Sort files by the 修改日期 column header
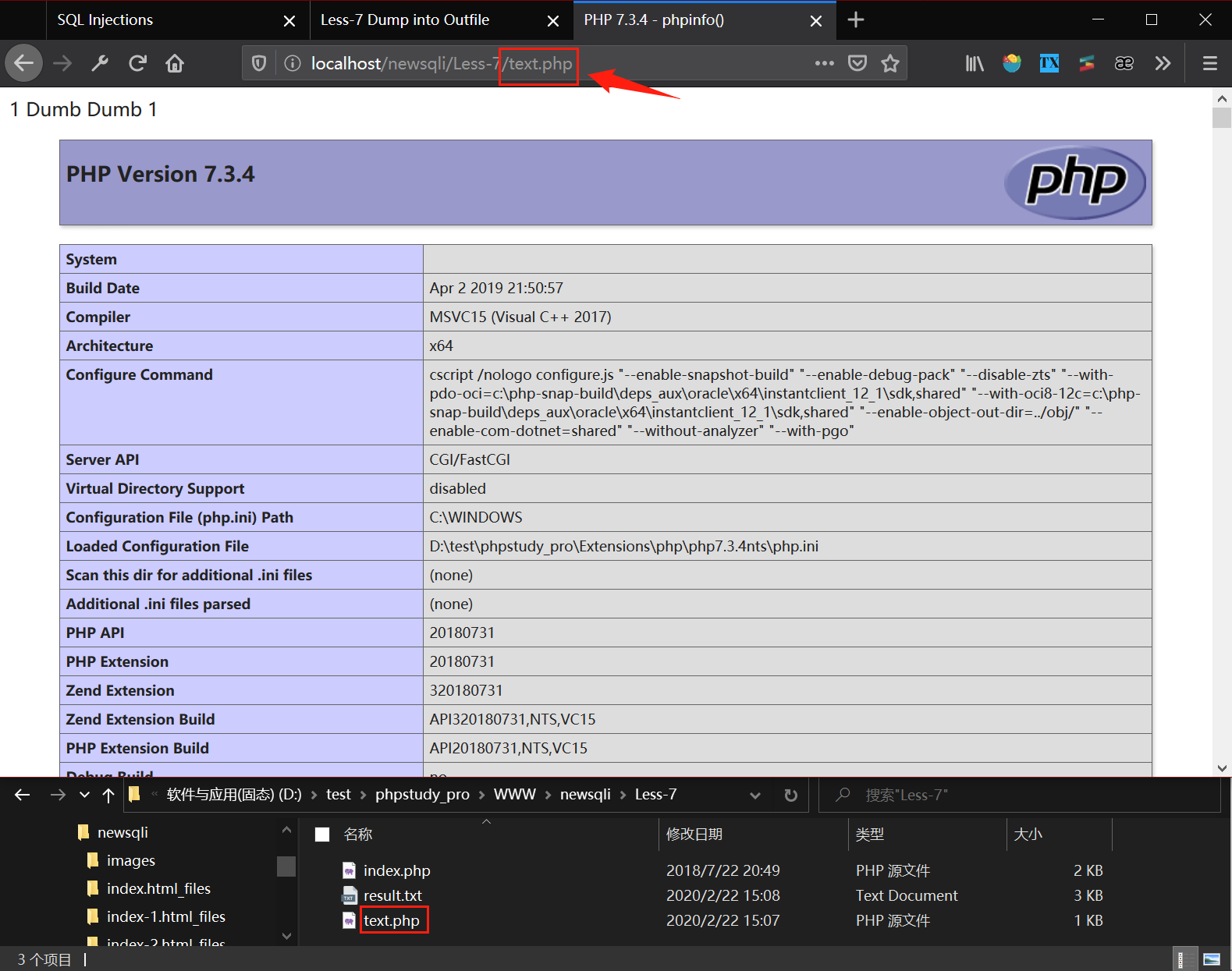This screenshot has width=1232, height=971. [694, 835]
